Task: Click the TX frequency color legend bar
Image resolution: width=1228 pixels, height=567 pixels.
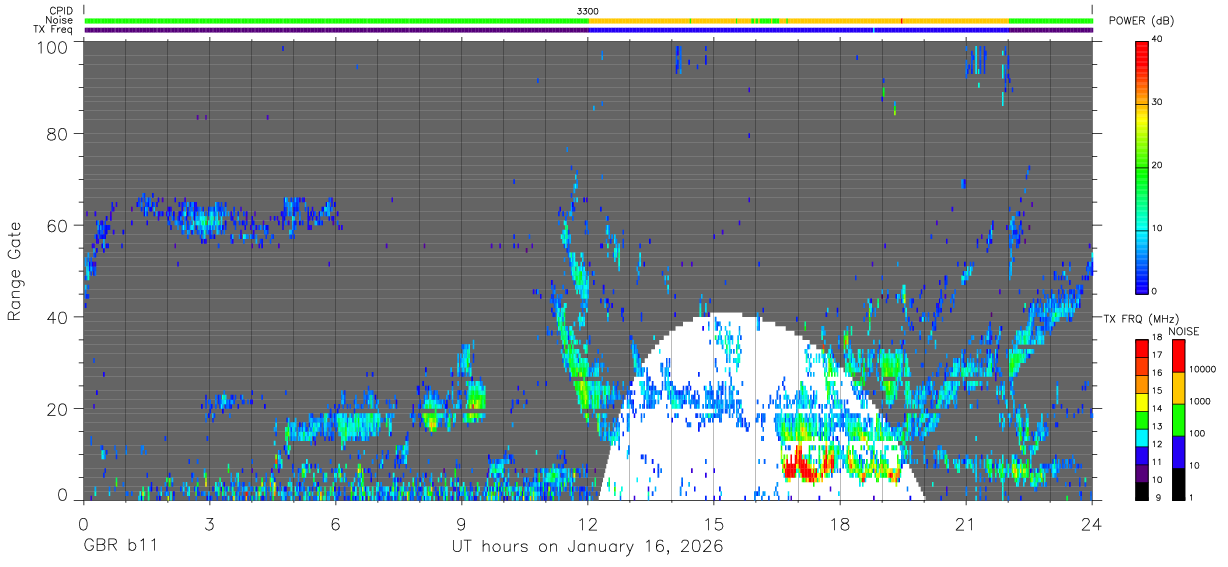Action: pos(1142,420)
